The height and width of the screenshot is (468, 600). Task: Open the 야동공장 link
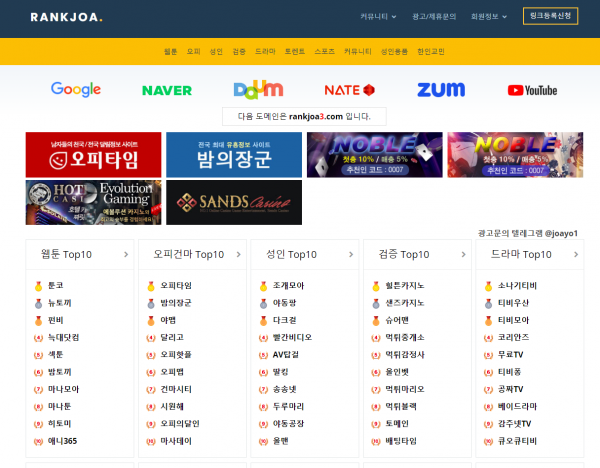pyautogui.click(x=288, y=424)
